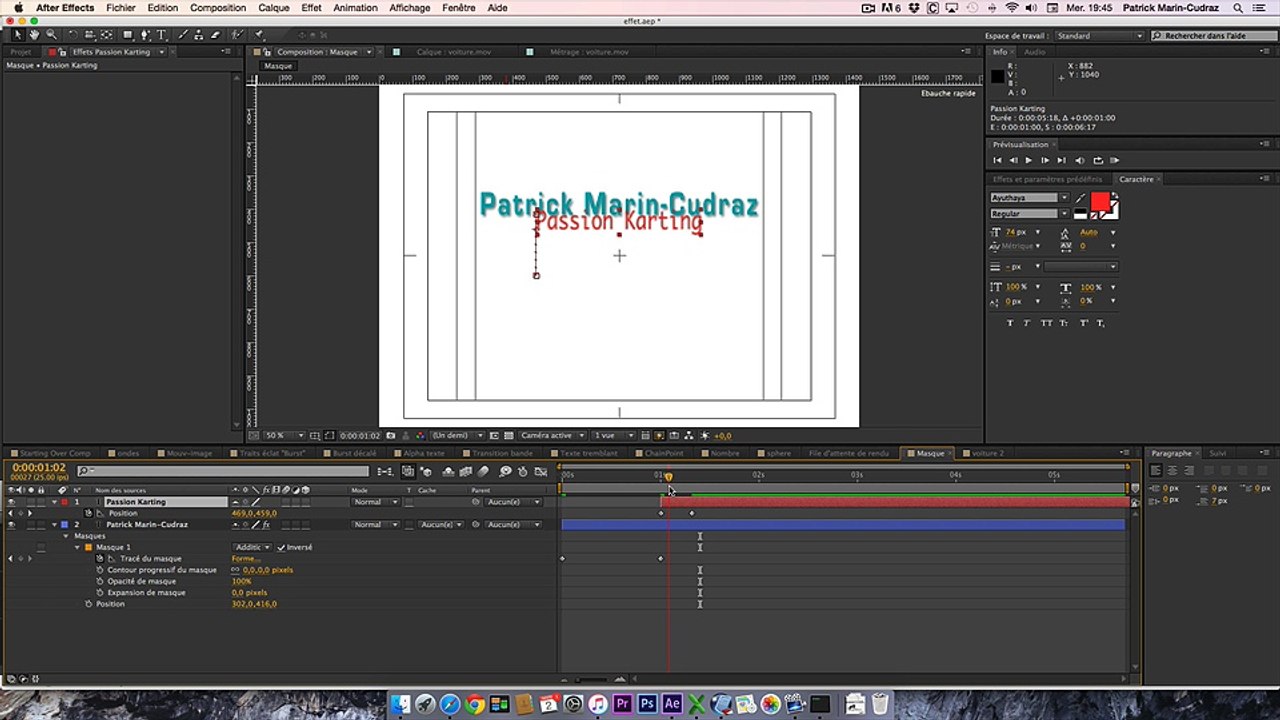Select the Hand tool in the toolbar
Screen dimensions: 1280x720
tap(34, 35)
